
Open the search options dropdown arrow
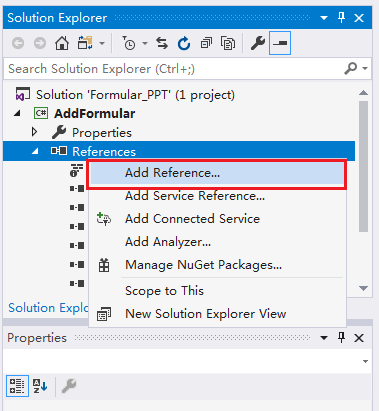pyautogui.click(x=365, y=69)
